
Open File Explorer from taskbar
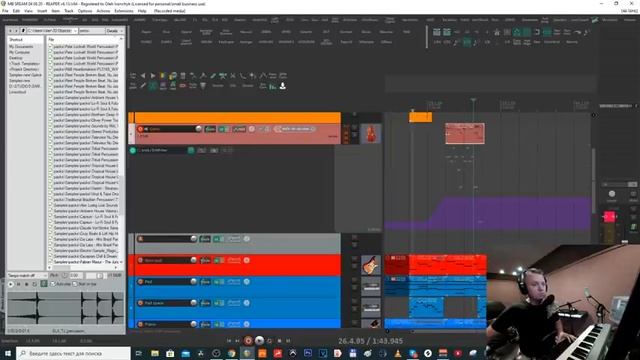pos(155,353)
